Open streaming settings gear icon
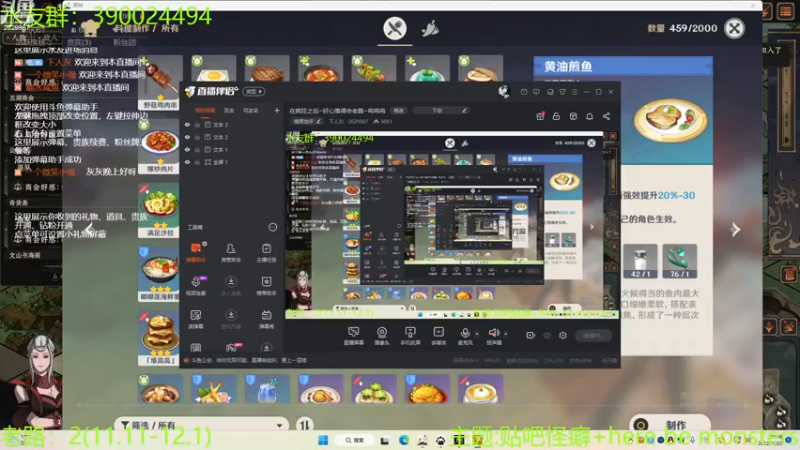Image resolution: width=800 pixels, height=450 pixels. pos(563,335)
